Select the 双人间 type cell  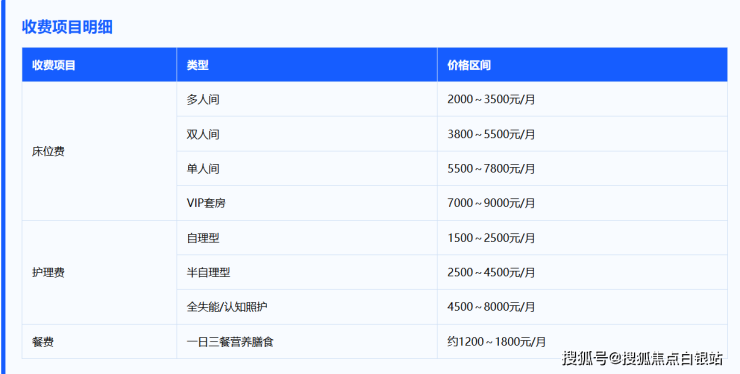tap(307, 134)
